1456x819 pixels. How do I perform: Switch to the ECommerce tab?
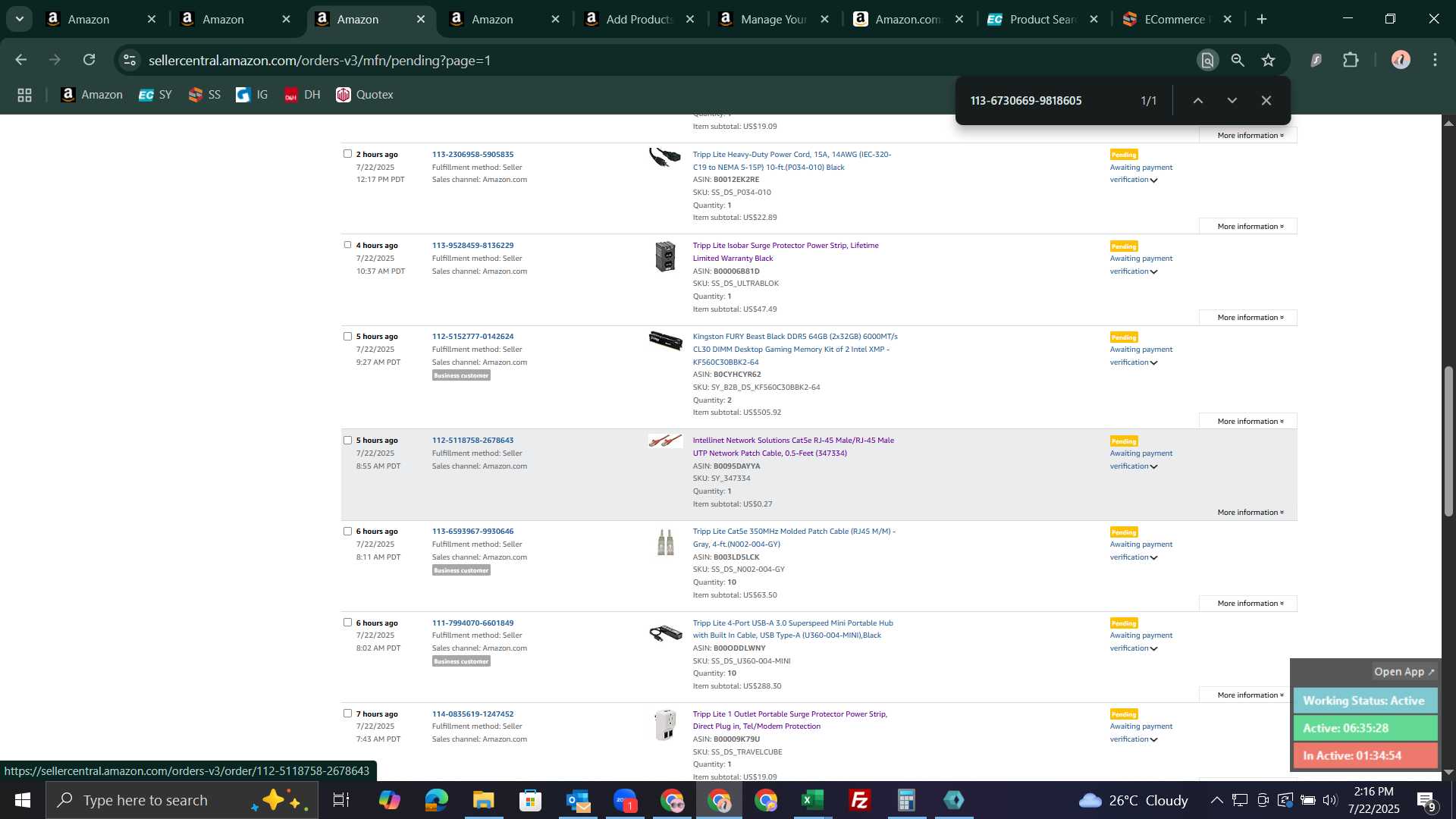pyautogui.click(x=1177, y=19)
